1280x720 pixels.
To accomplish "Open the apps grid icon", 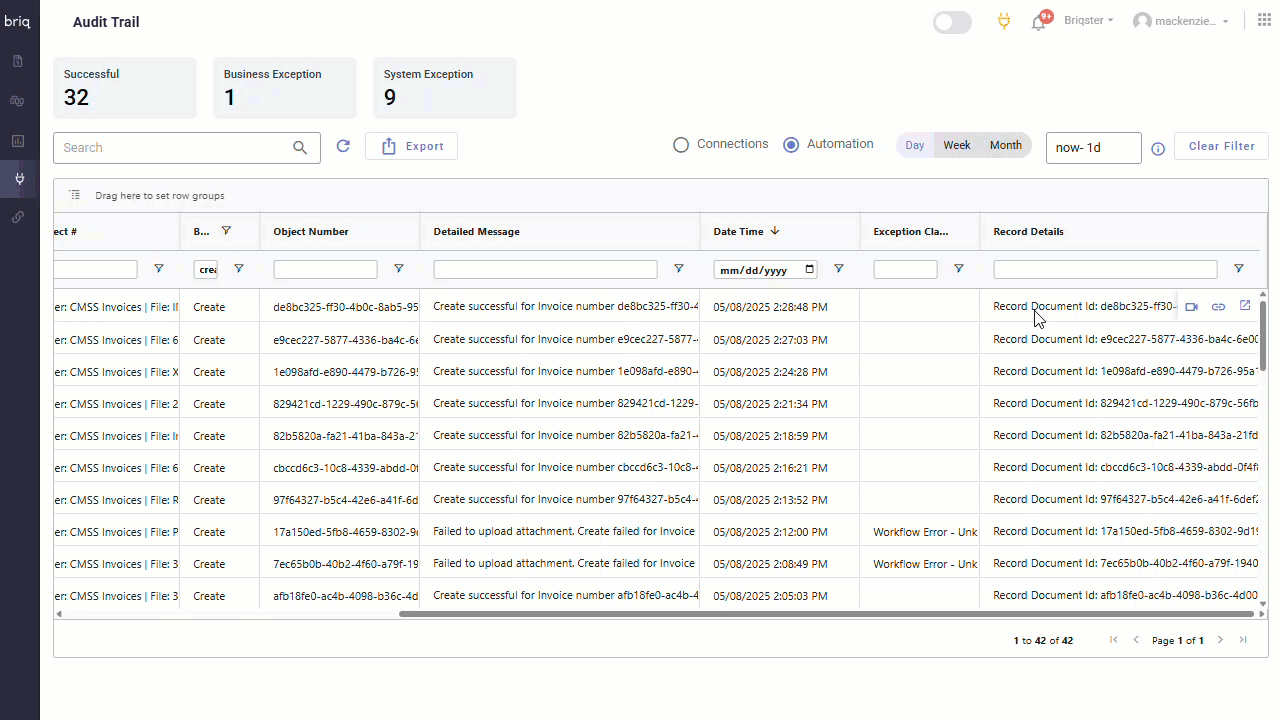I will click(1264, 21).
